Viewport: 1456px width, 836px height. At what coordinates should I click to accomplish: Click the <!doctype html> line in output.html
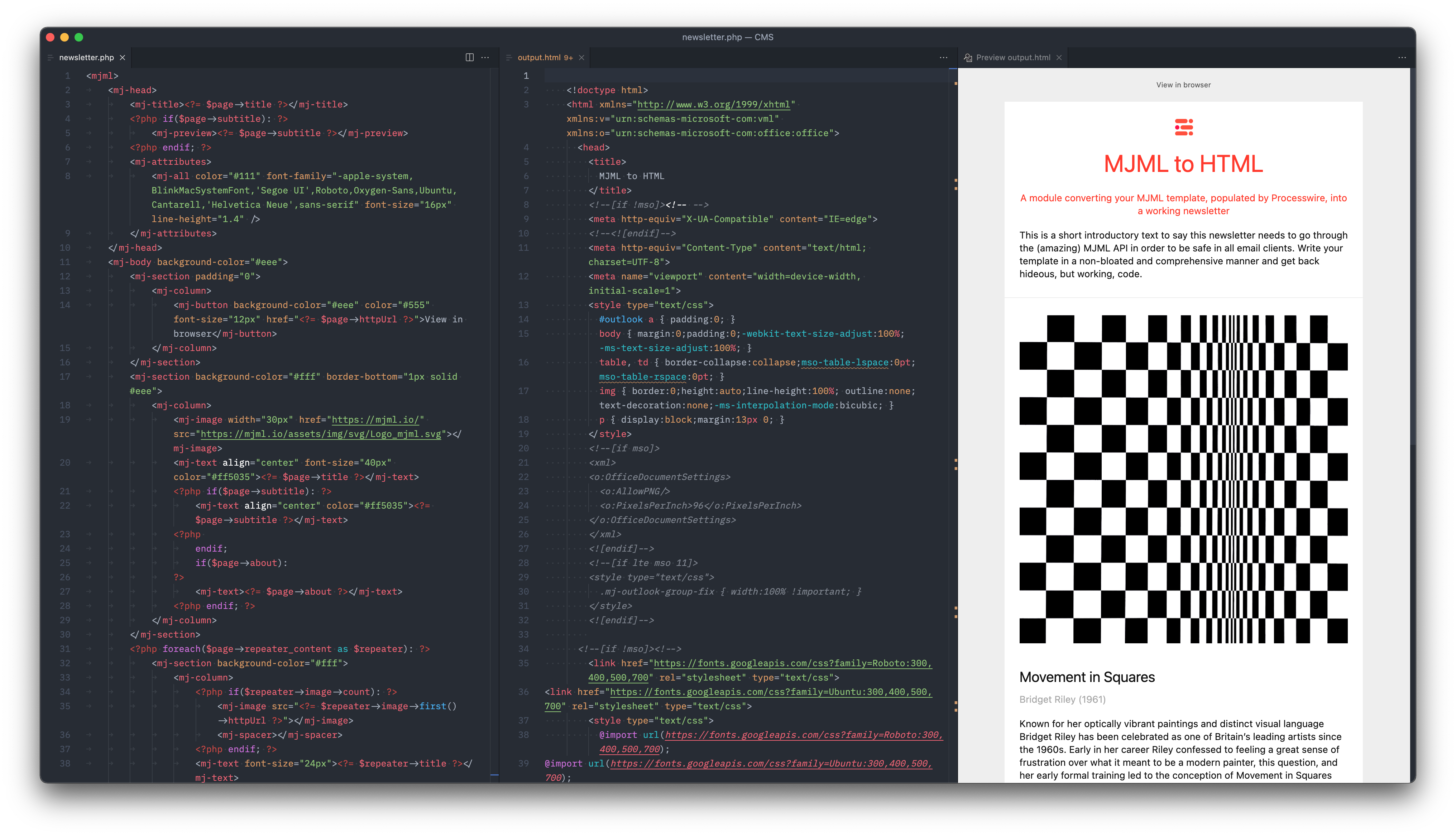point(607,90)
